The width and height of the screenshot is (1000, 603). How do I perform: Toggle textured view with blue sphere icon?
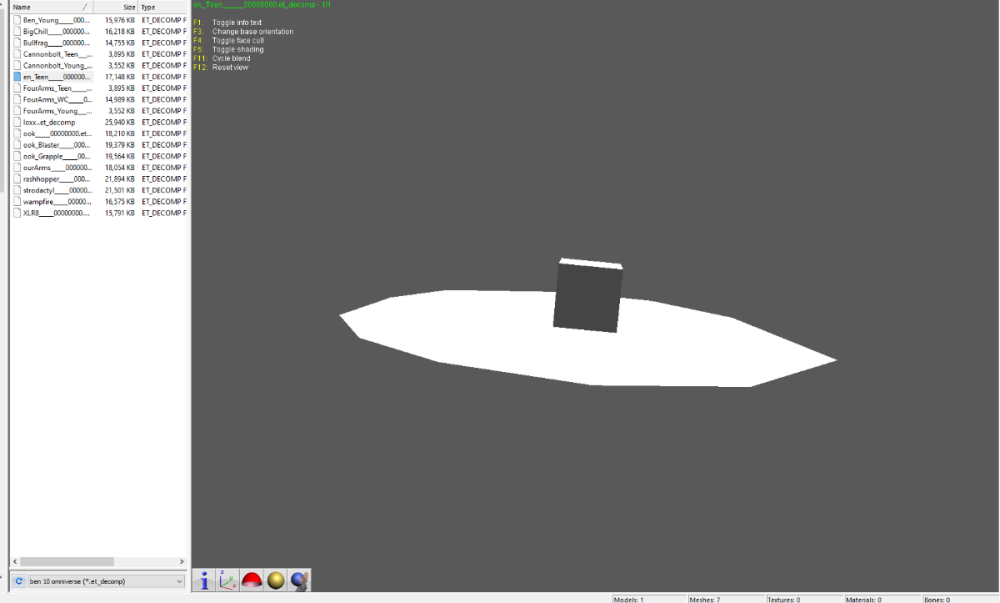click(x=298, y=581)
